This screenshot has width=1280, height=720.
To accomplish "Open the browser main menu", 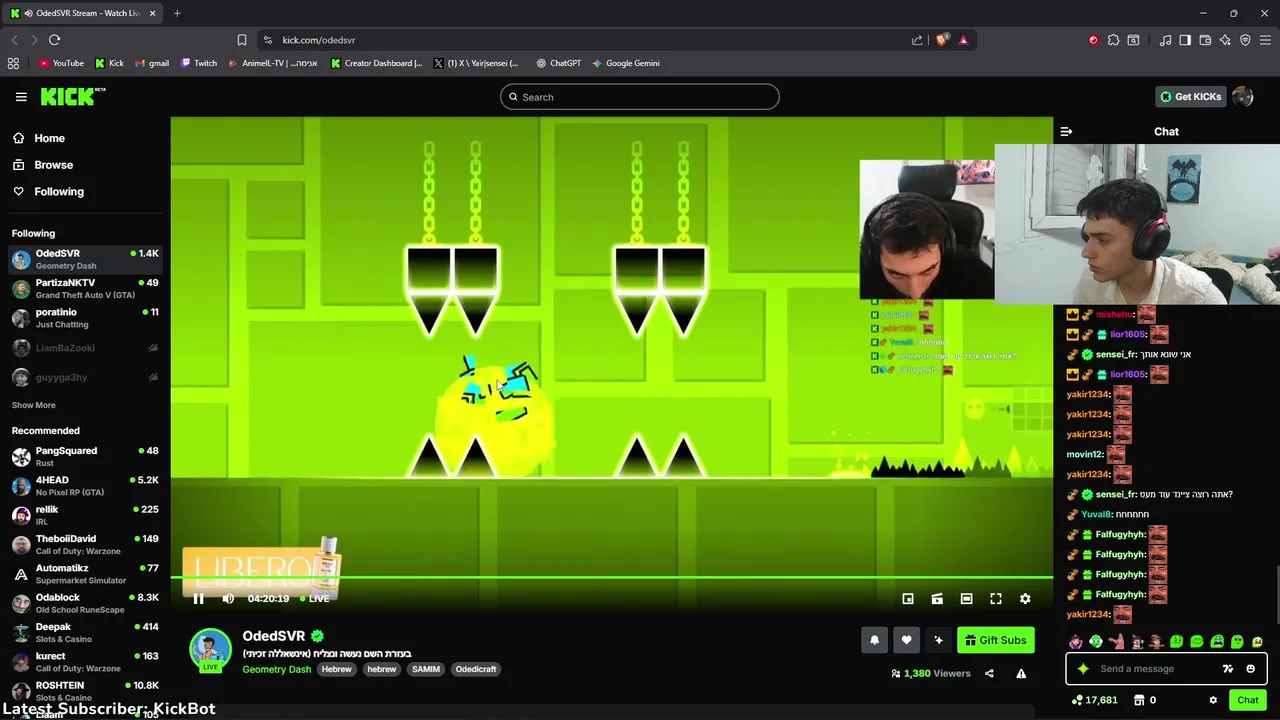I will (x=1265, y=40).
